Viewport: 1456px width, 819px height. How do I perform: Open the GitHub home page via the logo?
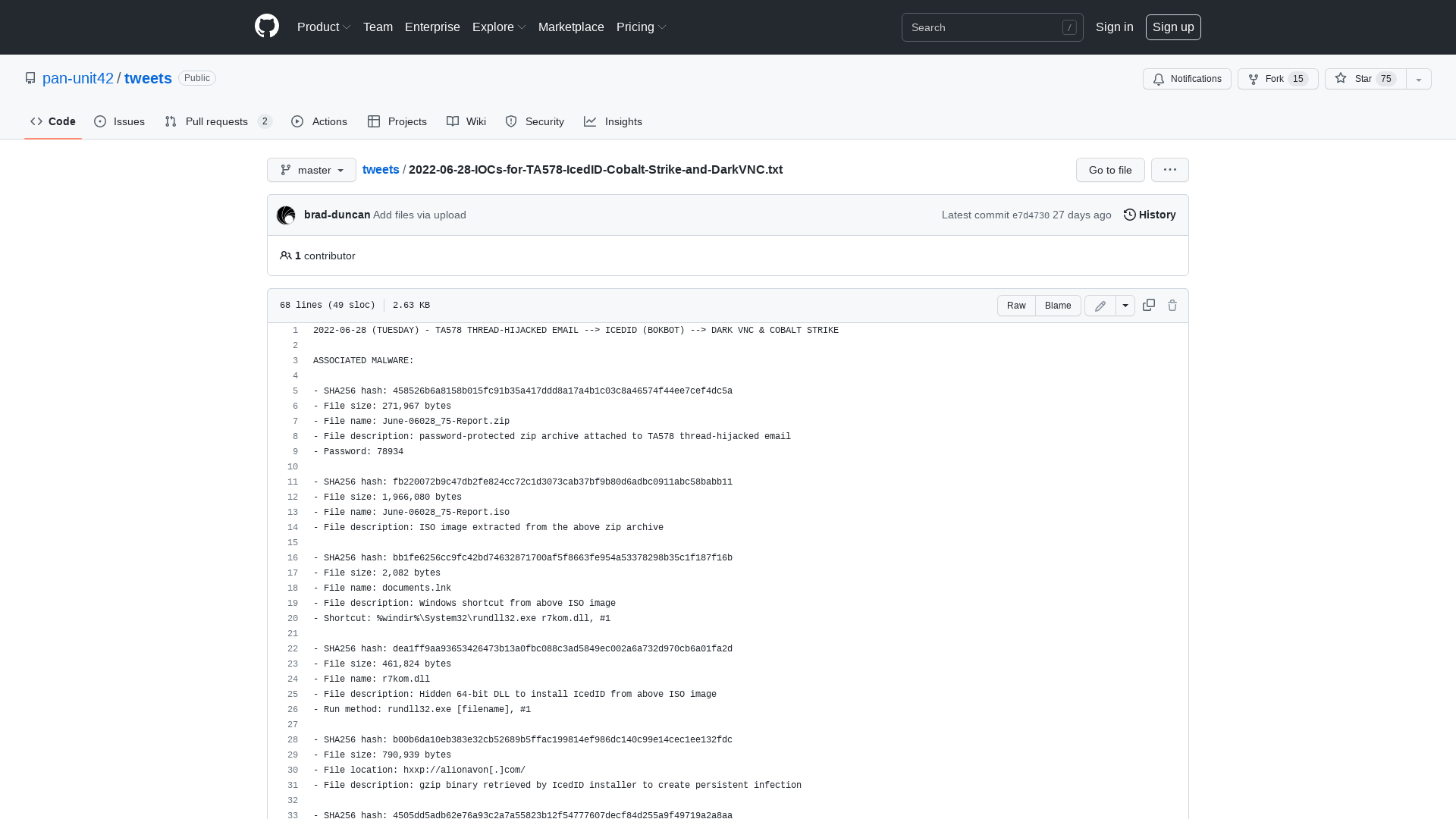tap(267, 27)
